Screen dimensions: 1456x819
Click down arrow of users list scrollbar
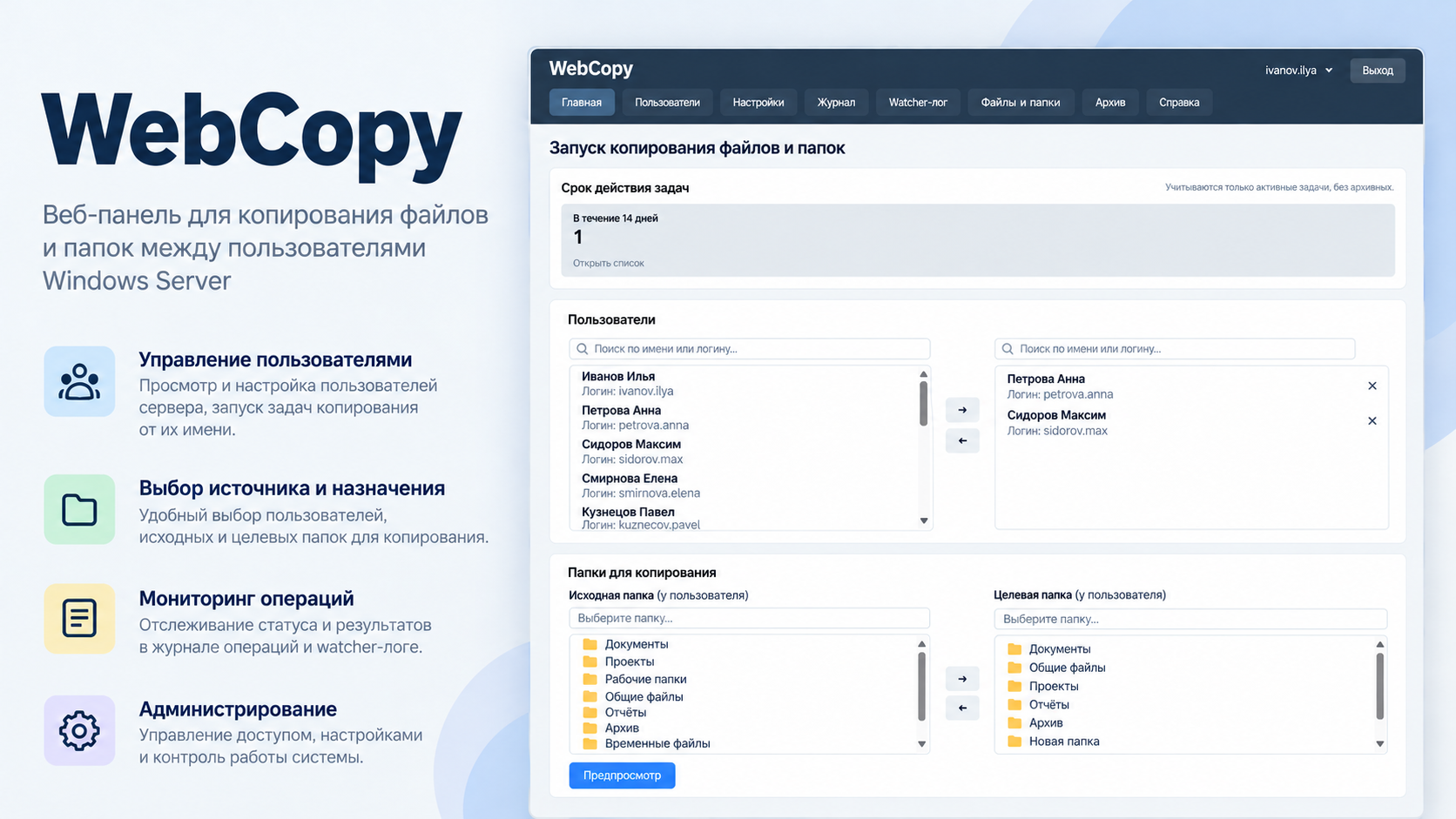coord(924,520)
